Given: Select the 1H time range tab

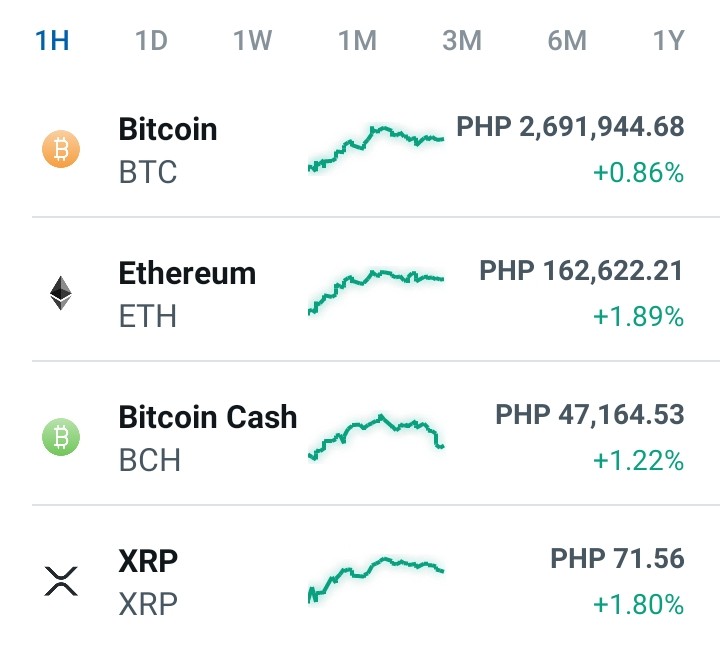Looking at the screenshot, I should point(52,40).
